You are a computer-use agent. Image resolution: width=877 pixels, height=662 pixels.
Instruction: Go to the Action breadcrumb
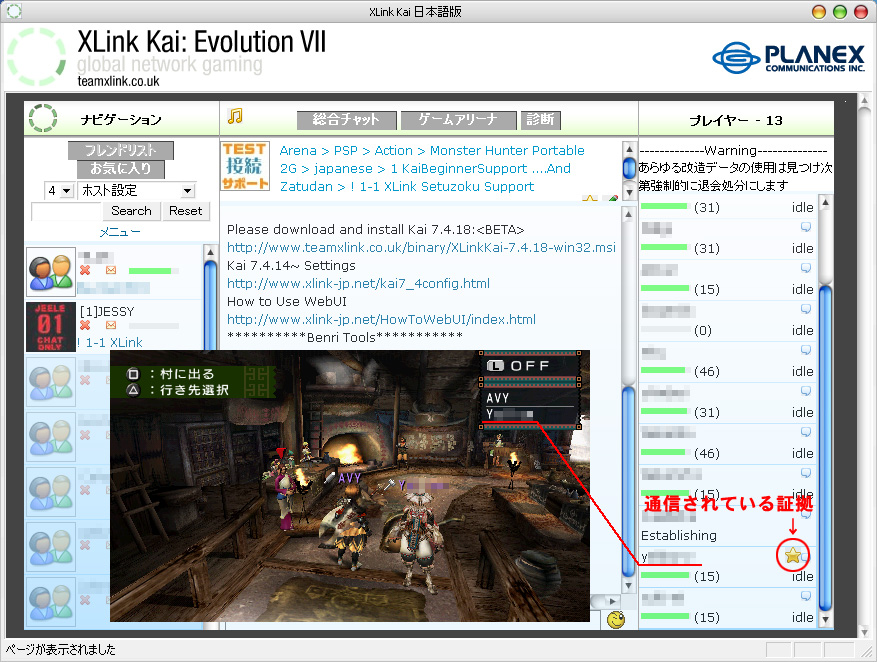point(394,150)
